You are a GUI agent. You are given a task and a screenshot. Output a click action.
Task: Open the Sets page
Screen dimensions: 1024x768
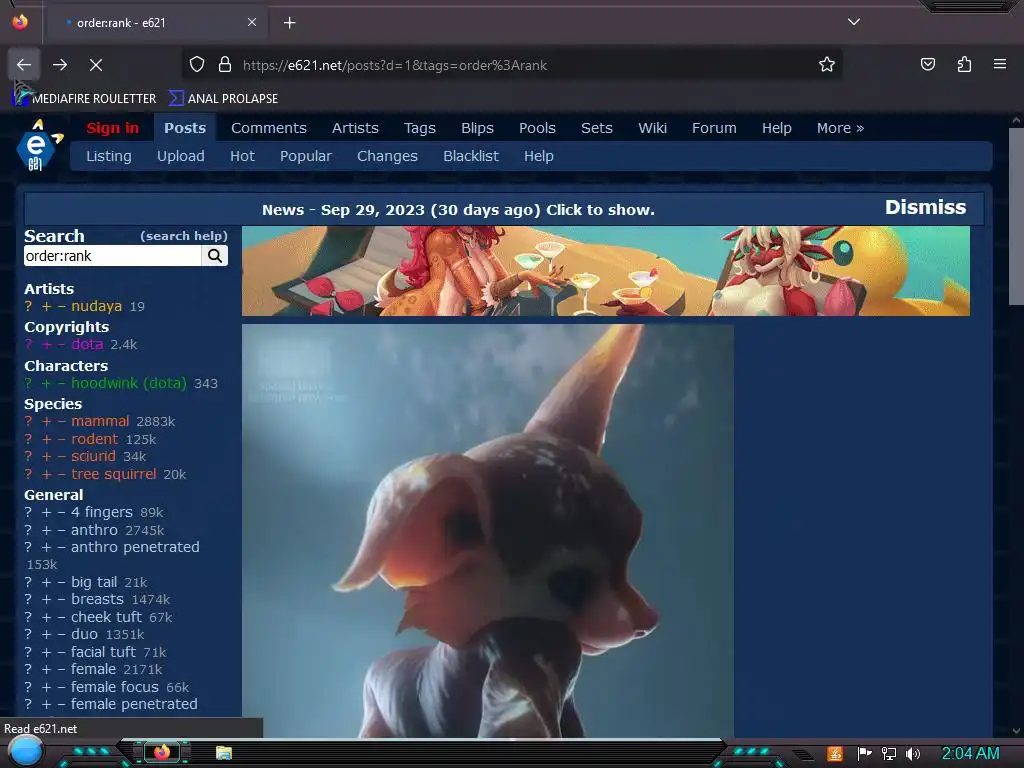[597, 128]
